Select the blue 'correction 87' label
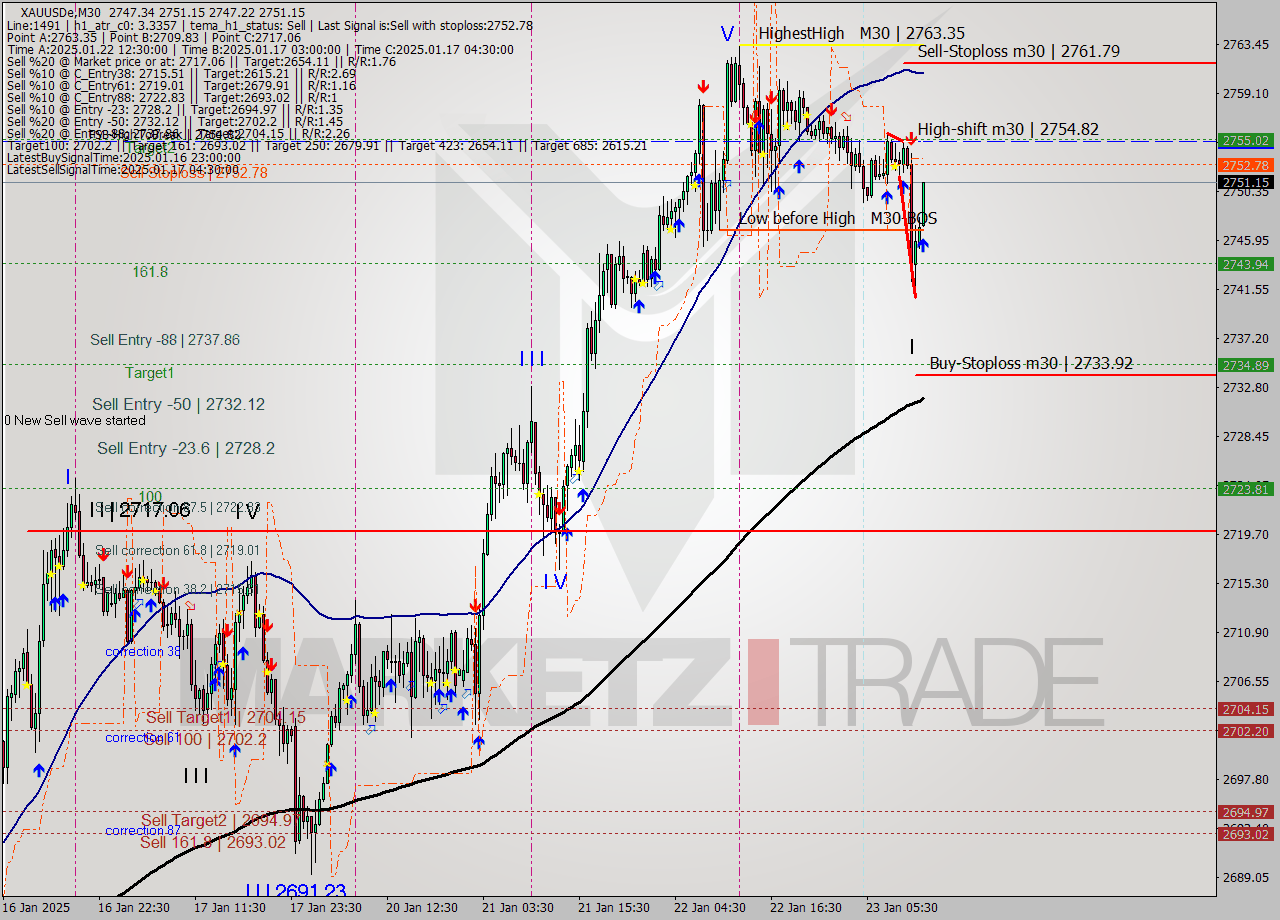 click(x=143, y=830)
